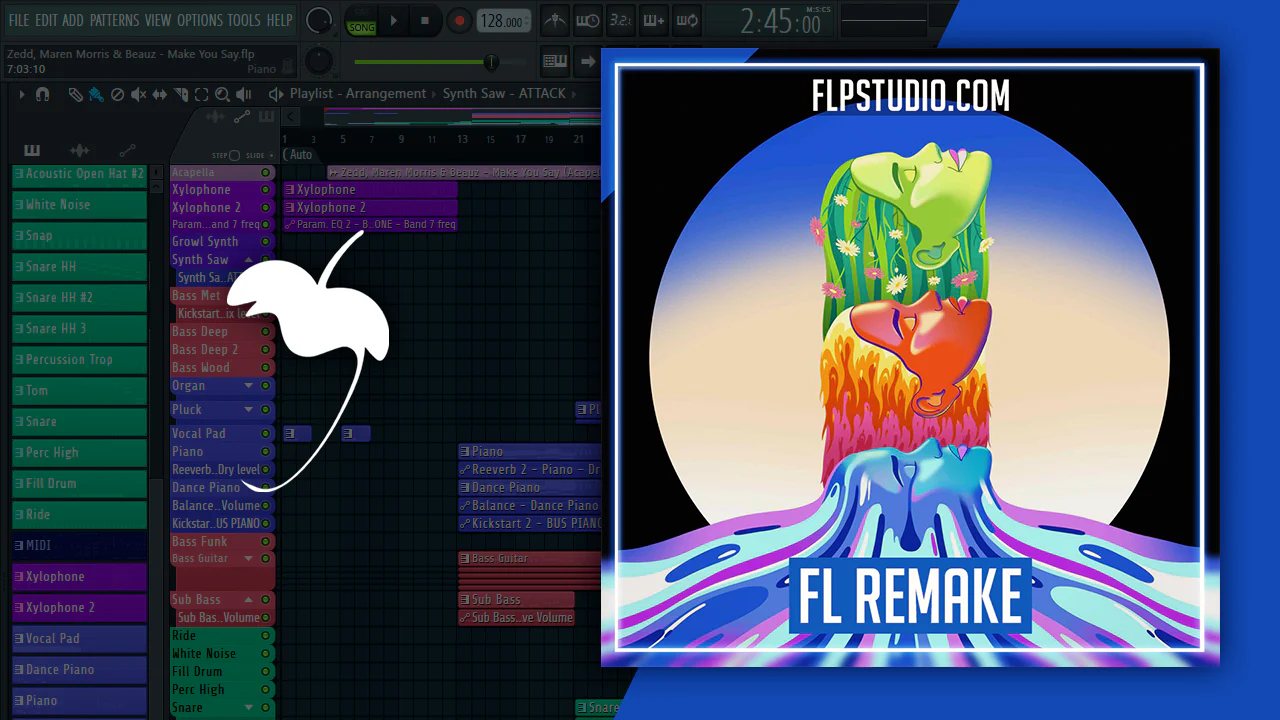Screen dimensions: 1280x720
Task: Mute the White Noise track via its green dot
Action: coord(265,654)
